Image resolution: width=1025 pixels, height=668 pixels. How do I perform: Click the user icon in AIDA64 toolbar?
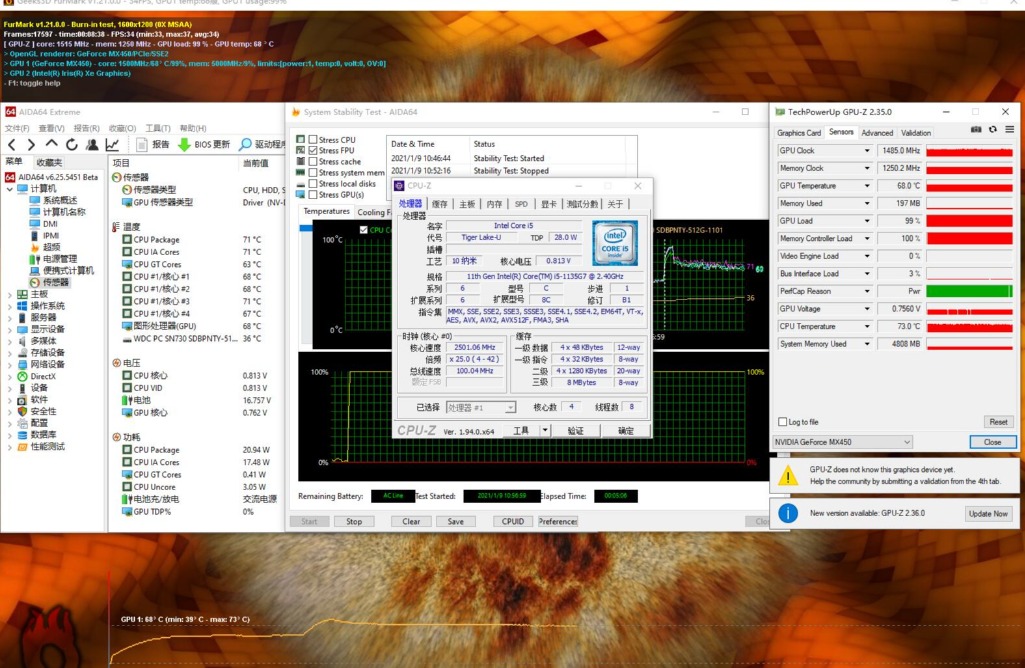tap(92, 144)
